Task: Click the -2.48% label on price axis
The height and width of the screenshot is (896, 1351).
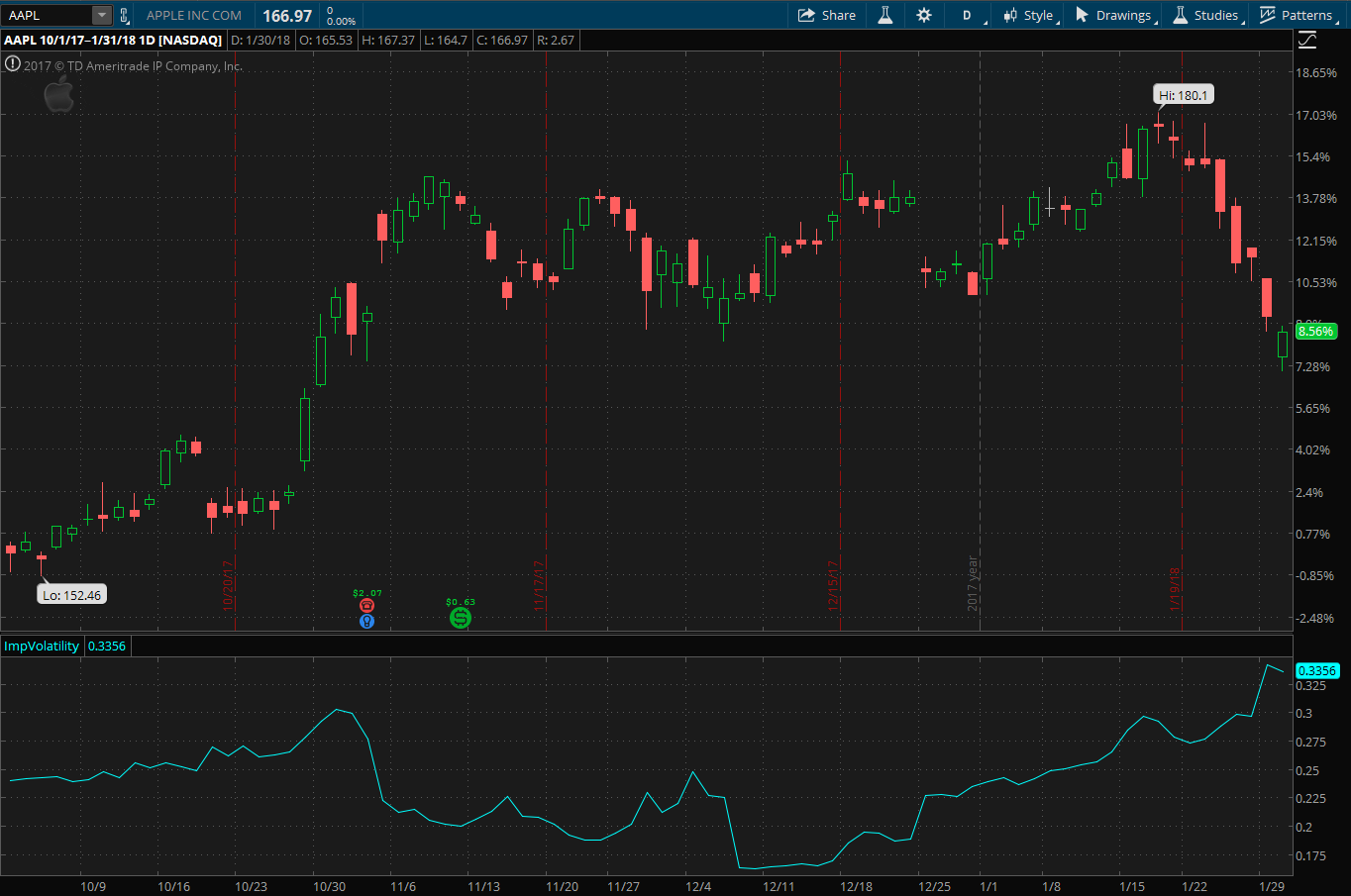Action: click(1315, 618)
